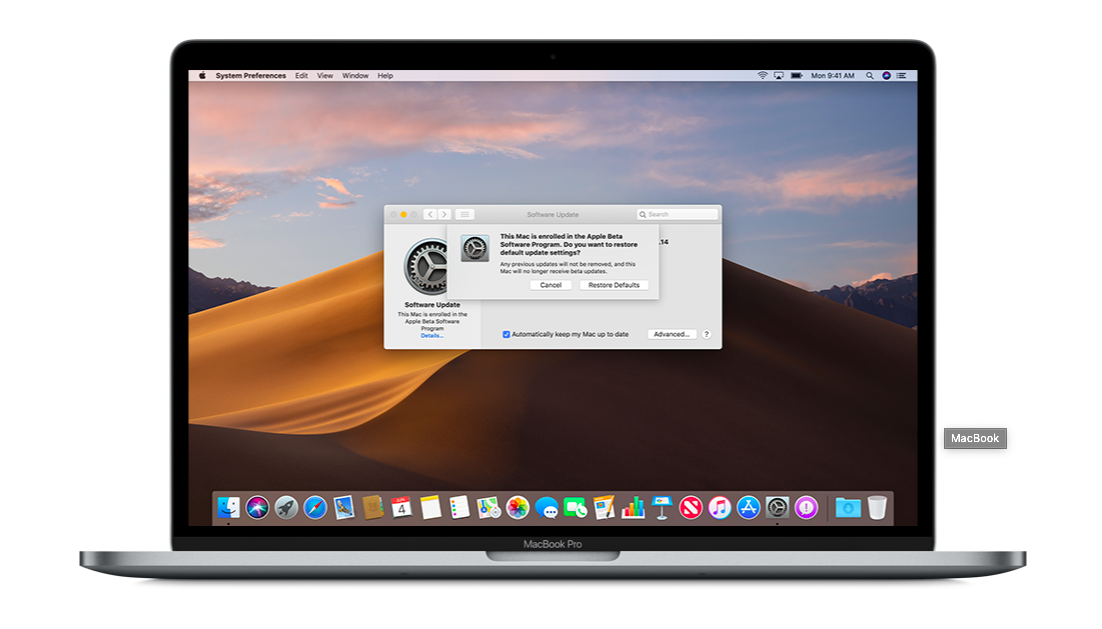Open Finder from the Dock

coord(228,507)
